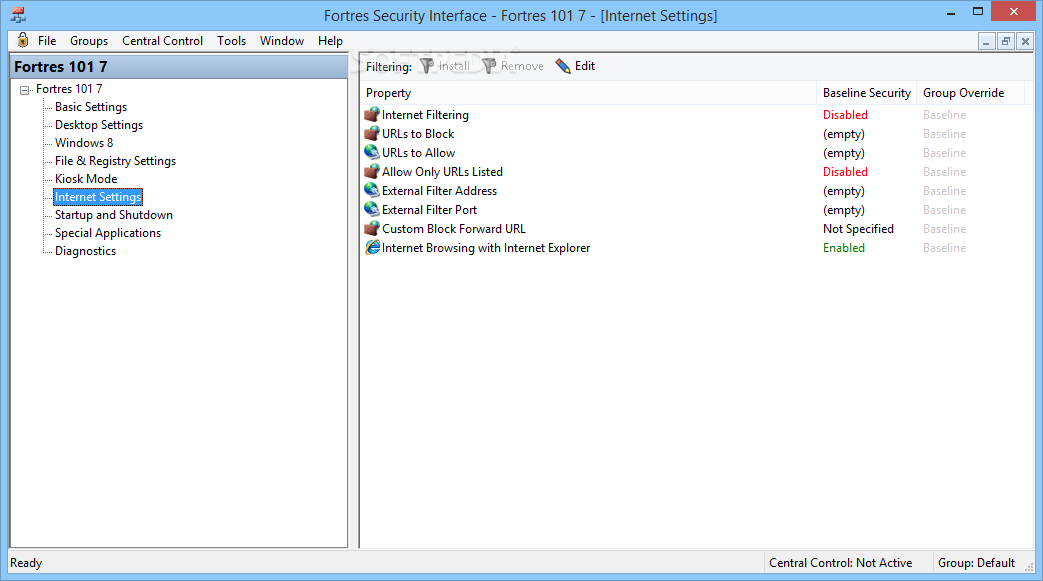Click the funnel icon next to Install

point(427,66)
